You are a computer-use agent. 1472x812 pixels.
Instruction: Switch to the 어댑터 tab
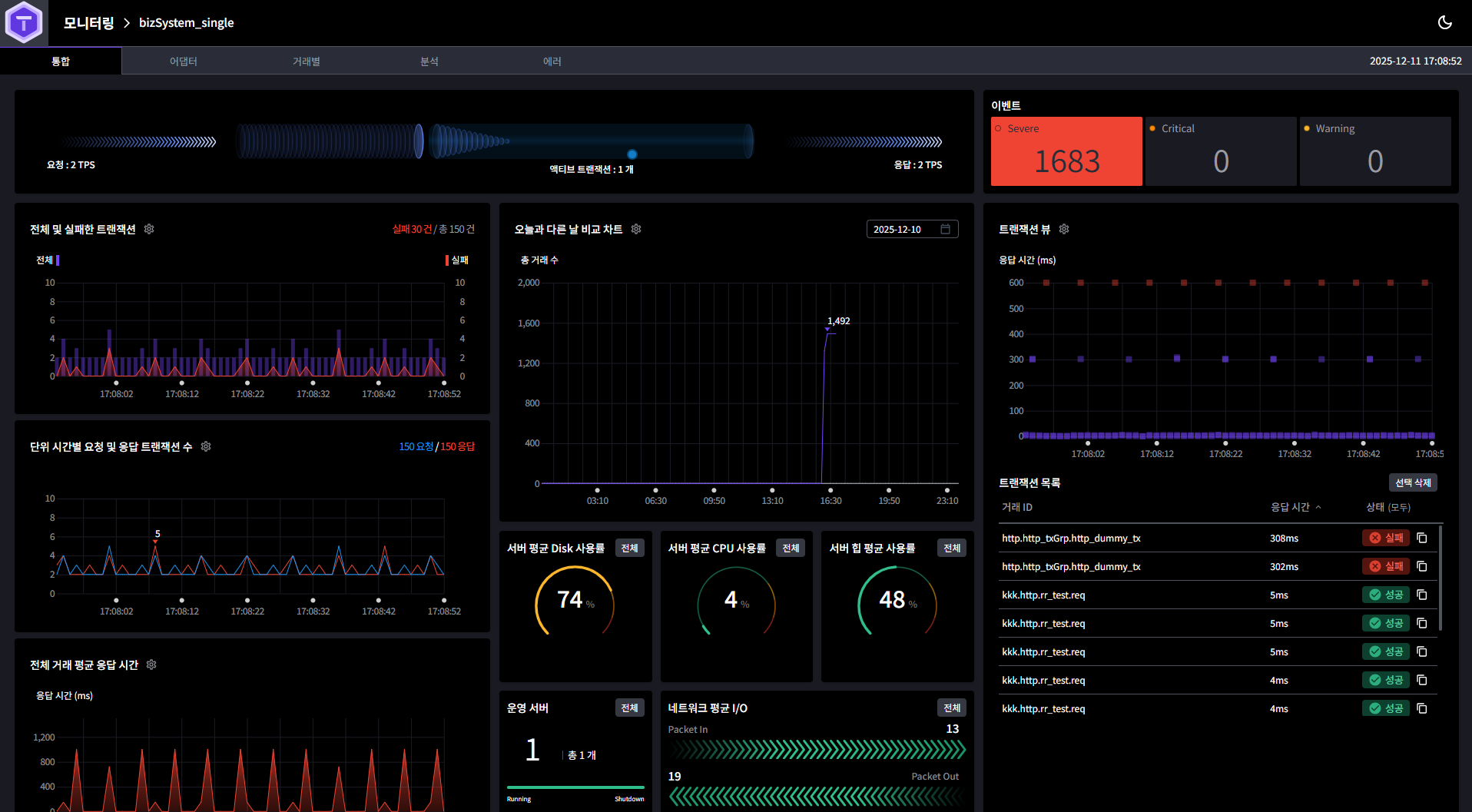click(x=184, y=61)
